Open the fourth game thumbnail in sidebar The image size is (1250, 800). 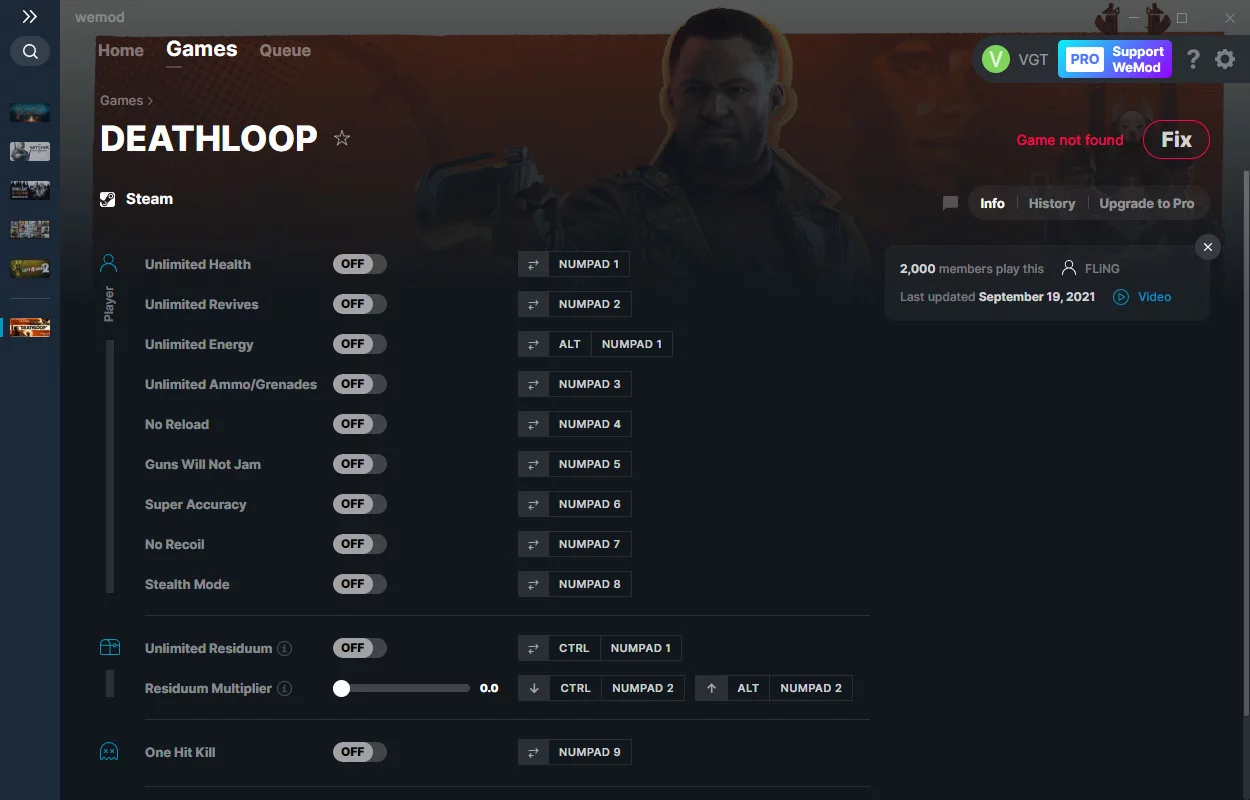30,229
